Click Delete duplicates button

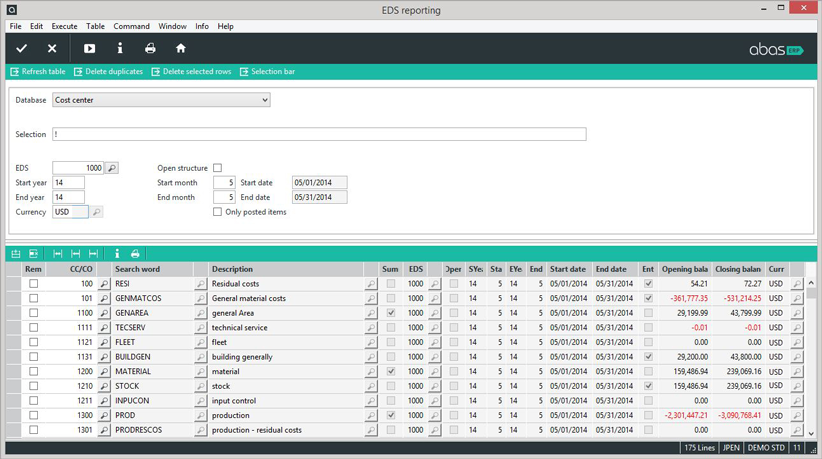click(109, 72)
